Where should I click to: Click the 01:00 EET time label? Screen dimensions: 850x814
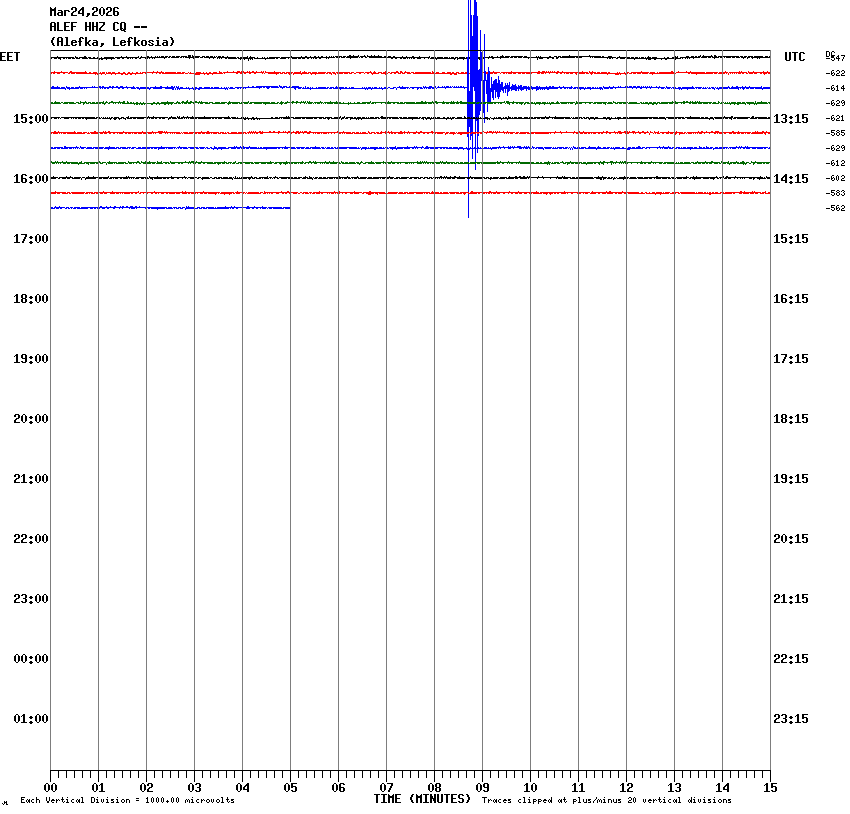[x=30, y=719]
